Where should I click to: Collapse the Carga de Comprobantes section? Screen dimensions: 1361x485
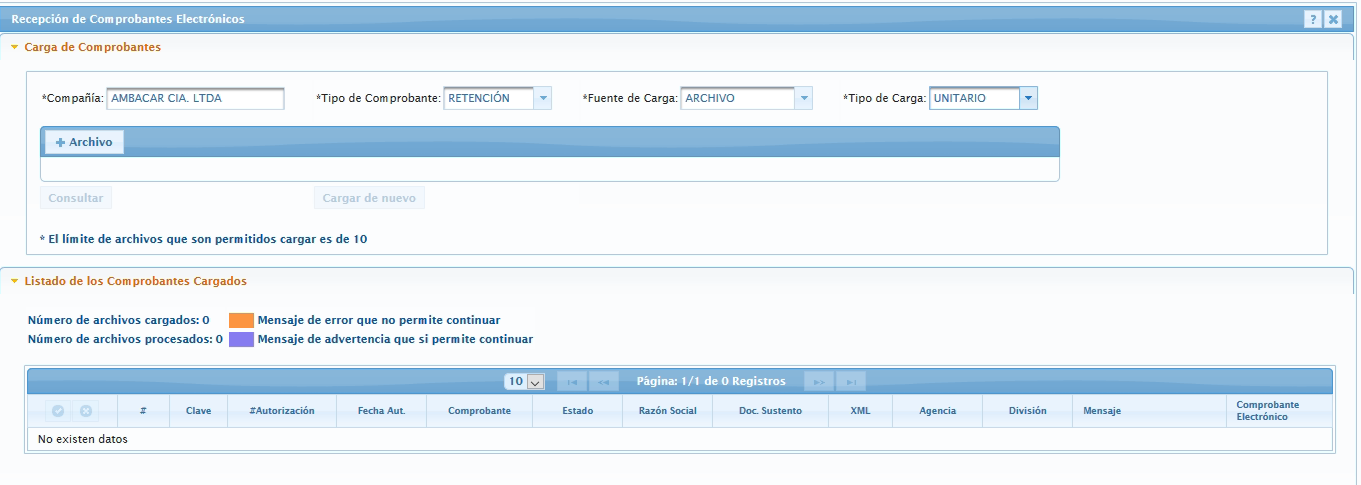coord(15,47)
